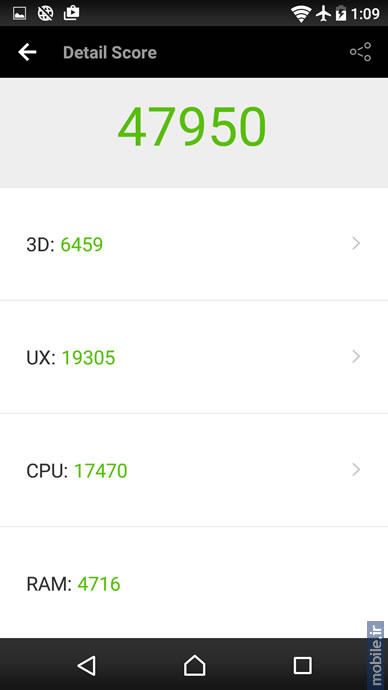
Task: Tap the picture notification icon in status bar
Action: point(19,14)
